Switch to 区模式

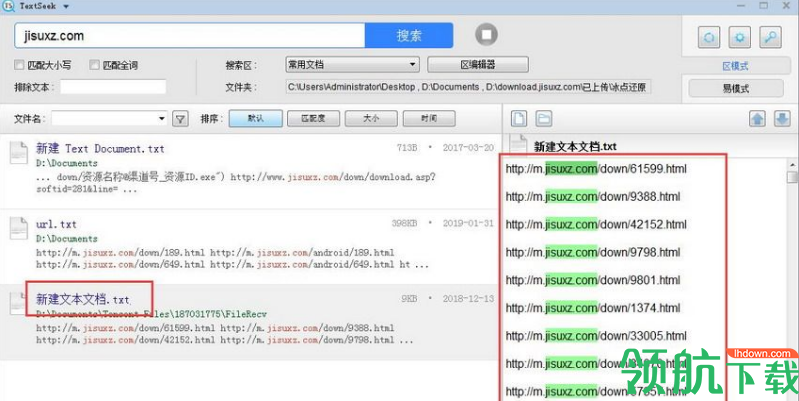click(x=736, y=66)
